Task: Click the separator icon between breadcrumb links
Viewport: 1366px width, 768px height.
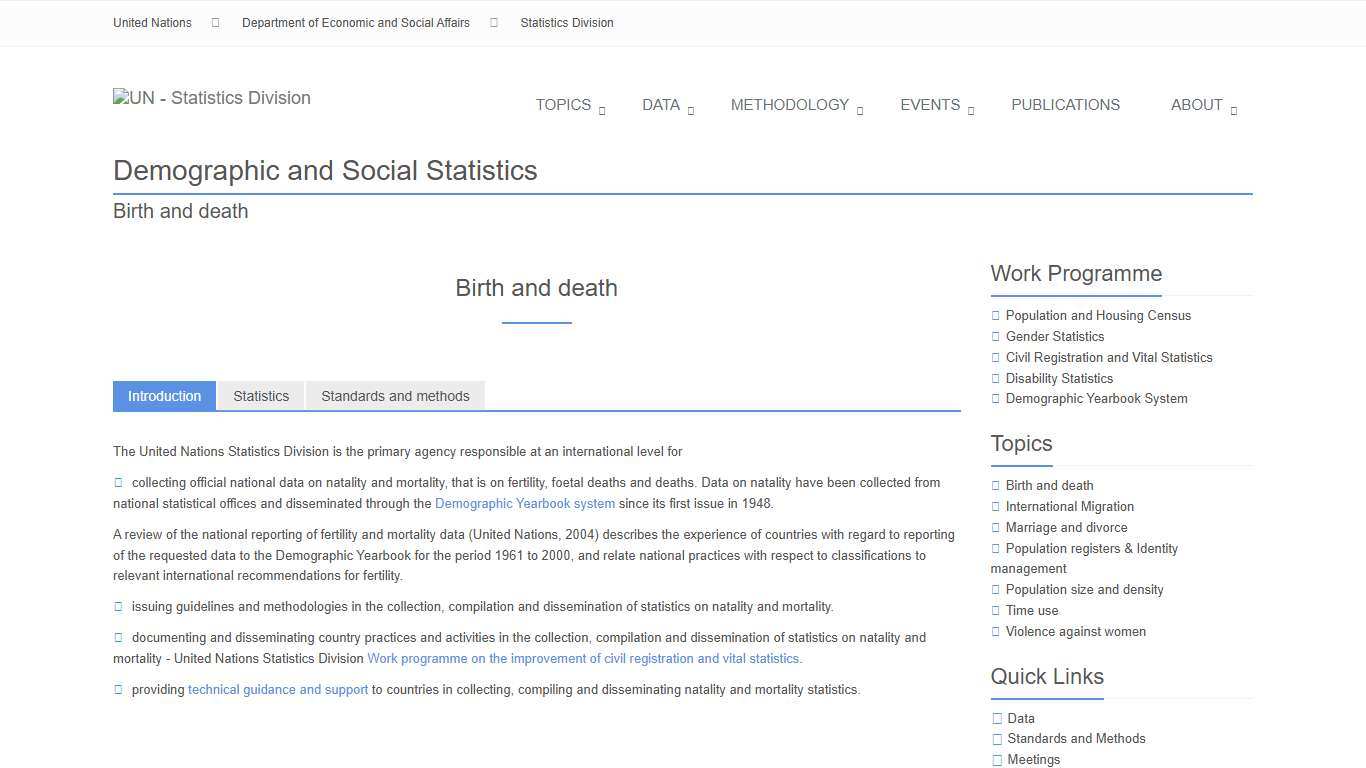Action: click(215, 22)
